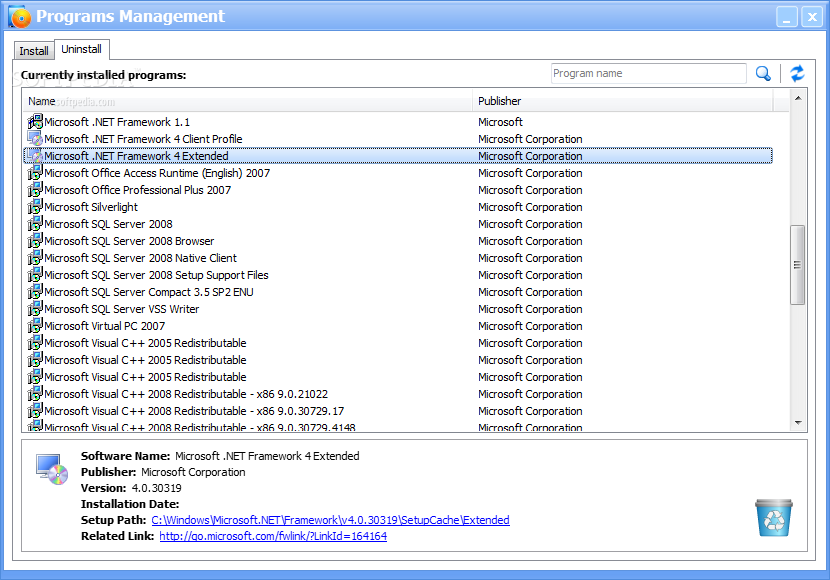Select Microsoft SQL Server VSS Writer
Viewport: 830px width, 580px height.
398,309
